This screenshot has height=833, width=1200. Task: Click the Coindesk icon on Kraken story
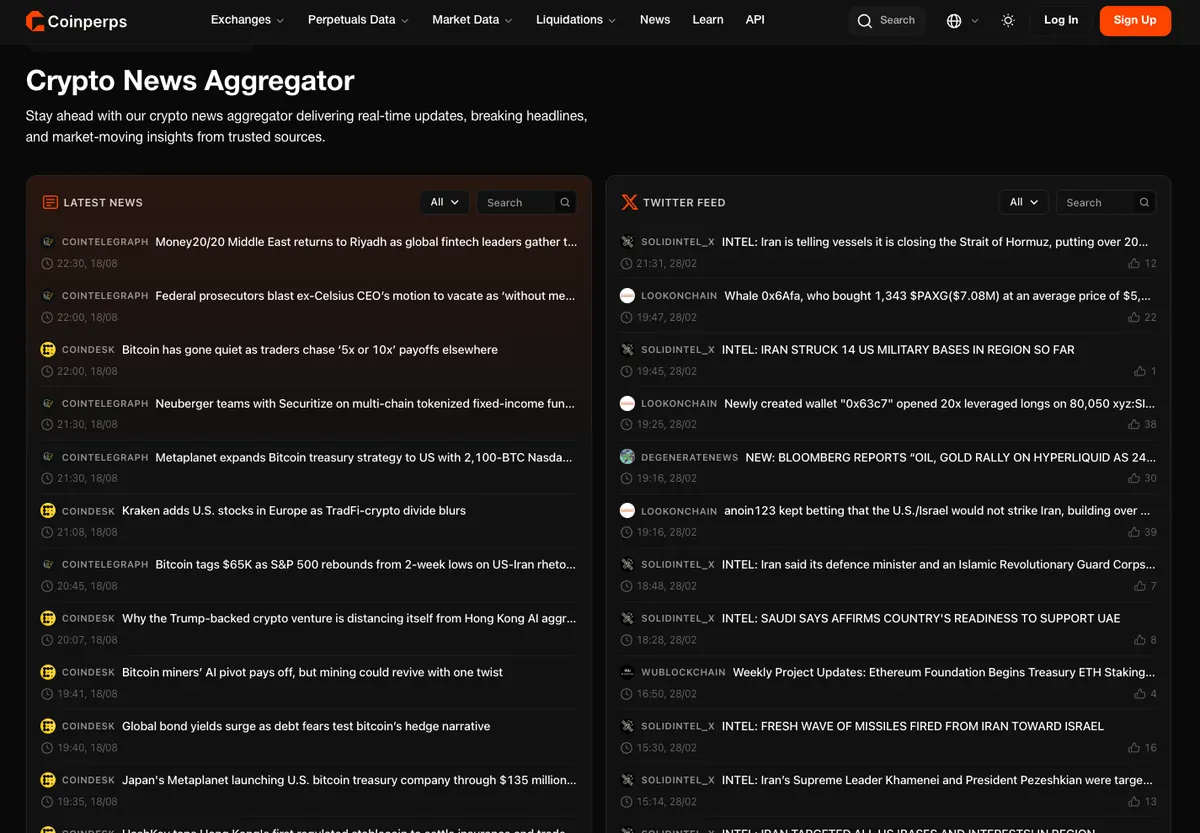coord(48,511)
